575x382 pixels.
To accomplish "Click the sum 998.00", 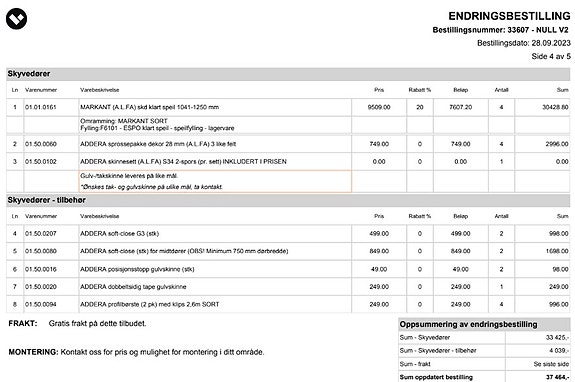I will (558, 234).
